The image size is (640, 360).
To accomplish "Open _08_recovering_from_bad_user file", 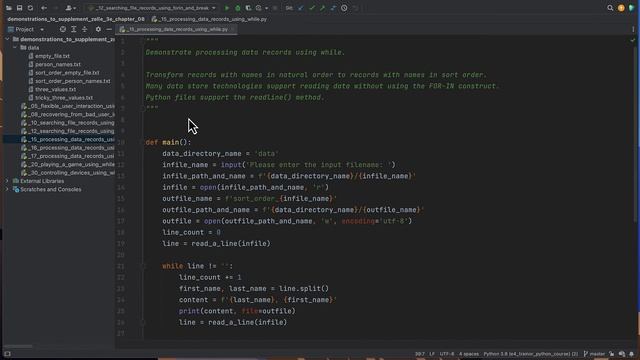I will click(x=68, y=114).
